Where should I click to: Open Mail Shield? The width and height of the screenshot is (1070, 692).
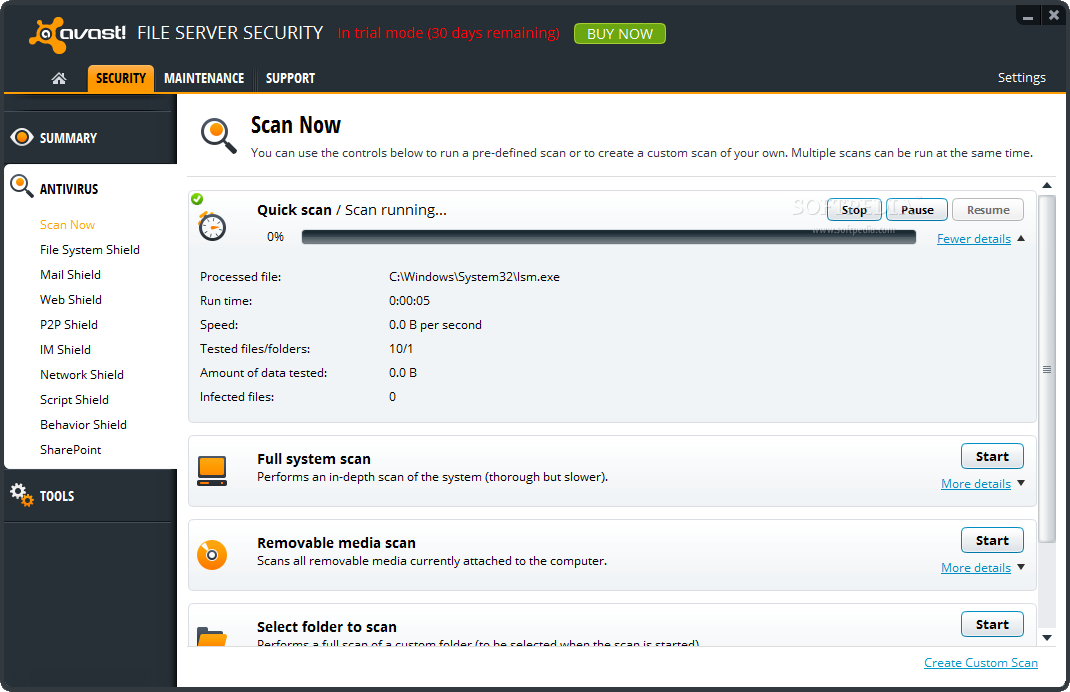tap(70, 274)
